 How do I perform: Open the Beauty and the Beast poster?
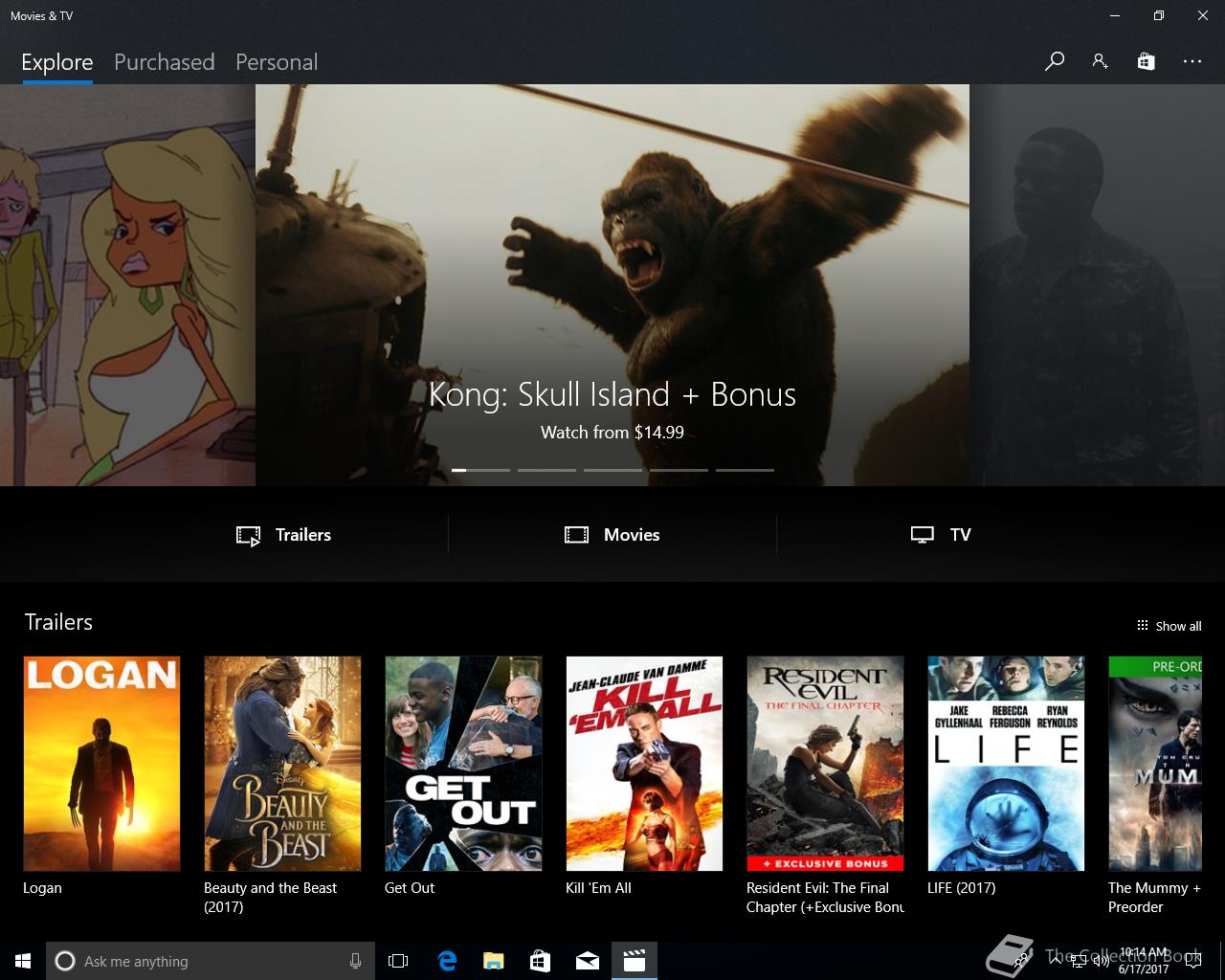pyautogui.click(x=282, y=764)
